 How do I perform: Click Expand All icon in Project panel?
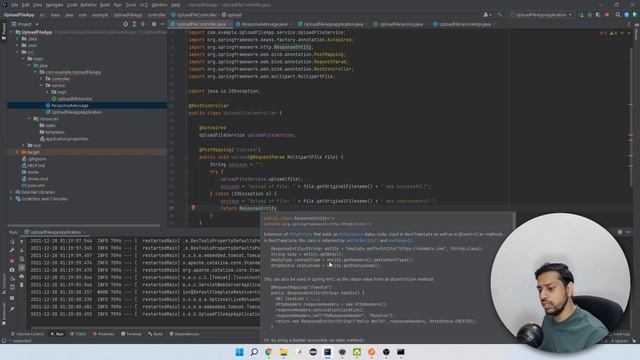point(134,24)
